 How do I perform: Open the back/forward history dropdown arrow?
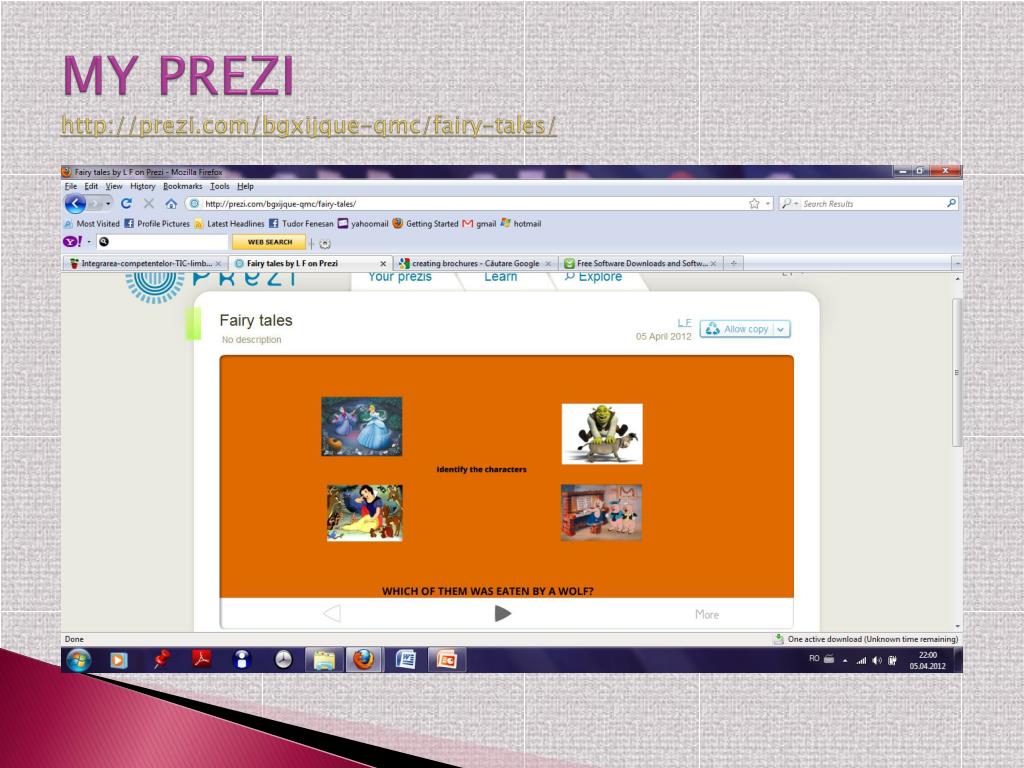click(x=108, y=204)
